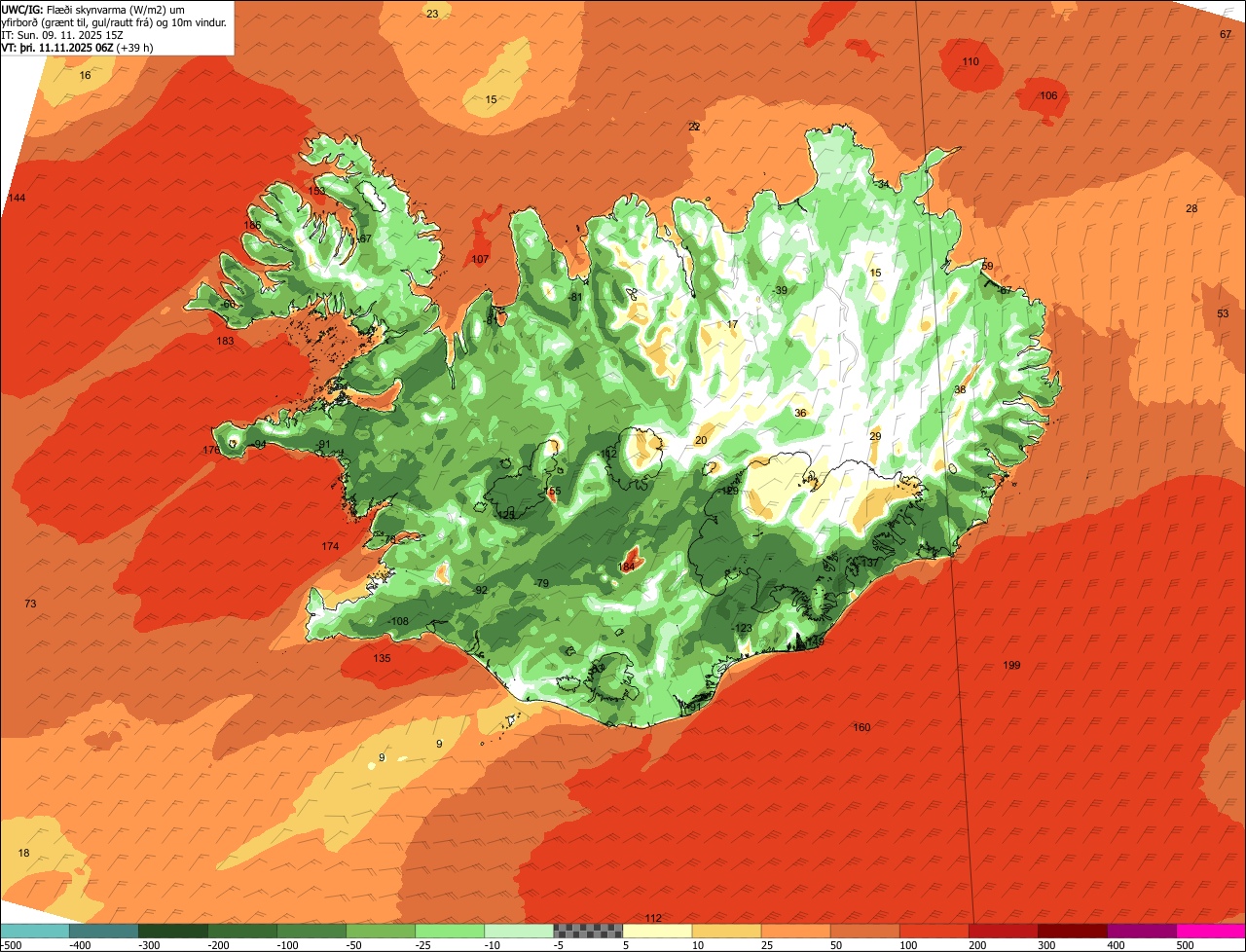This screenshot has width=1246, height=952.
Task: Click the flux value 184 on the red inland patch
Action: pos(627,567)
